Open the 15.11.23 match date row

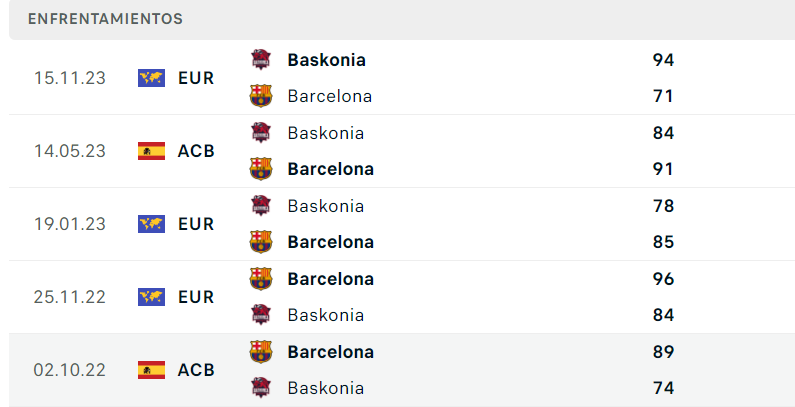point(69,78)
